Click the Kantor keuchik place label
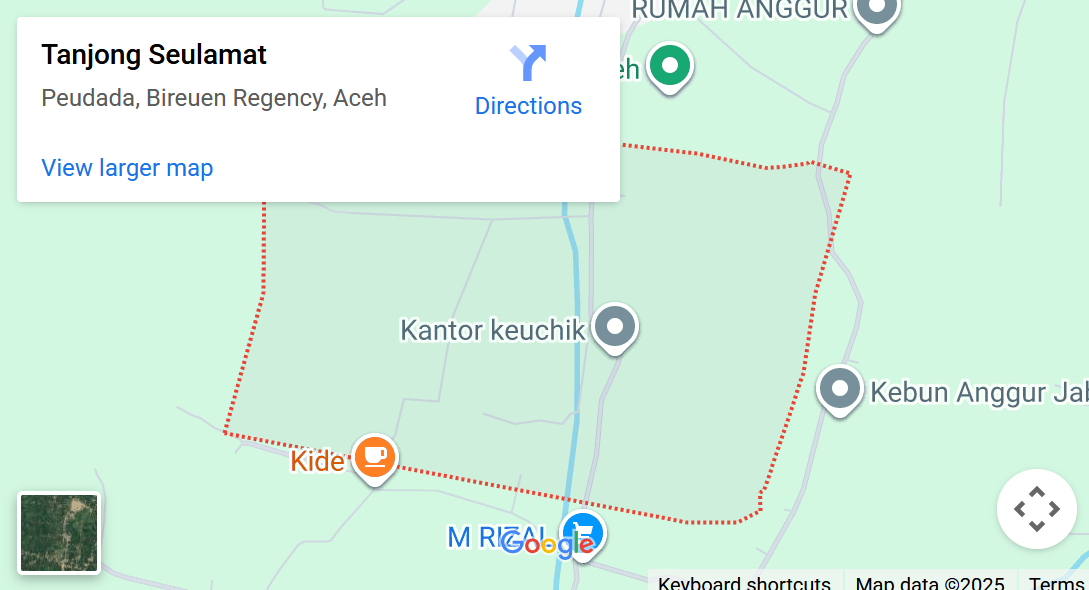 click(x=492, y=330)
